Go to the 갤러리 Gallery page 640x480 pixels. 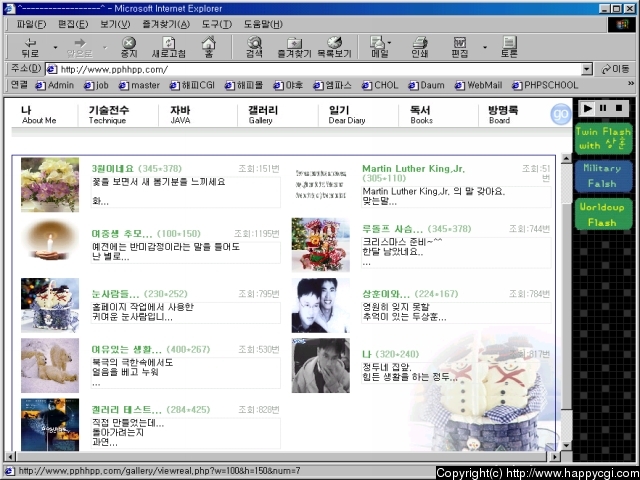pyautogui.click(x=263, y=115)
